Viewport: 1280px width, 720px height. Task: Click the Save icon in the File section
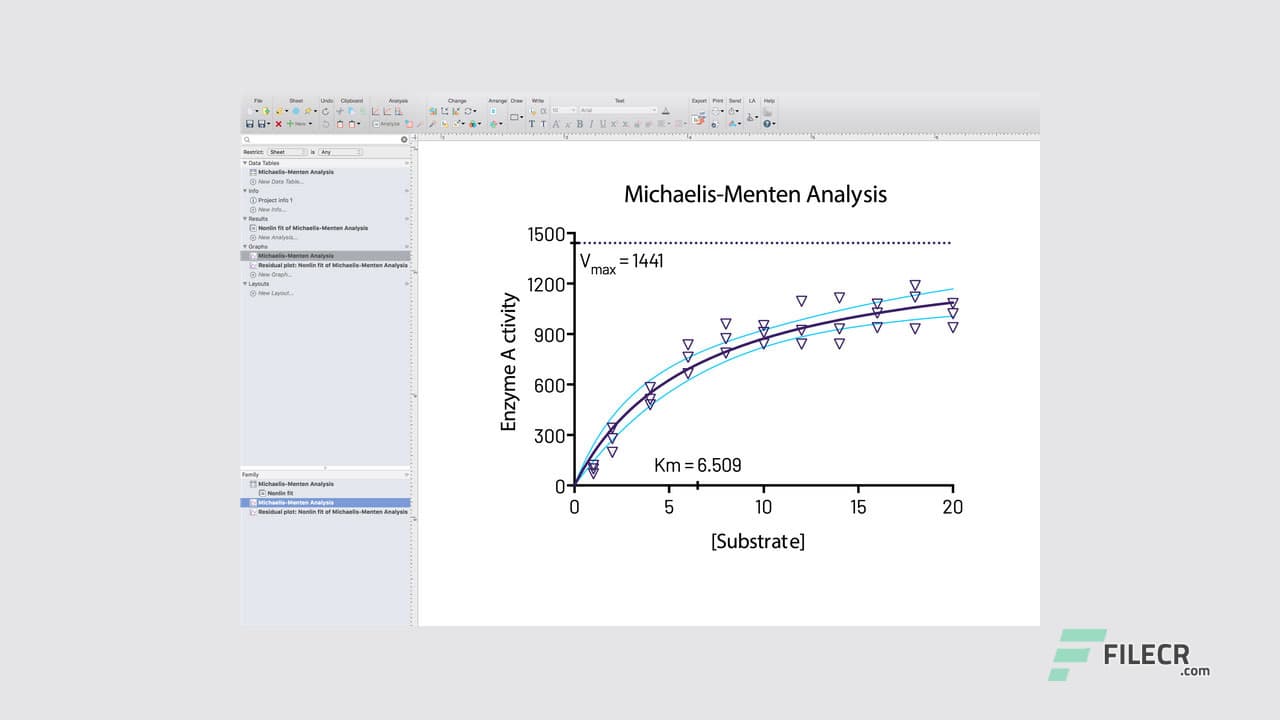[x=250, y=123]
